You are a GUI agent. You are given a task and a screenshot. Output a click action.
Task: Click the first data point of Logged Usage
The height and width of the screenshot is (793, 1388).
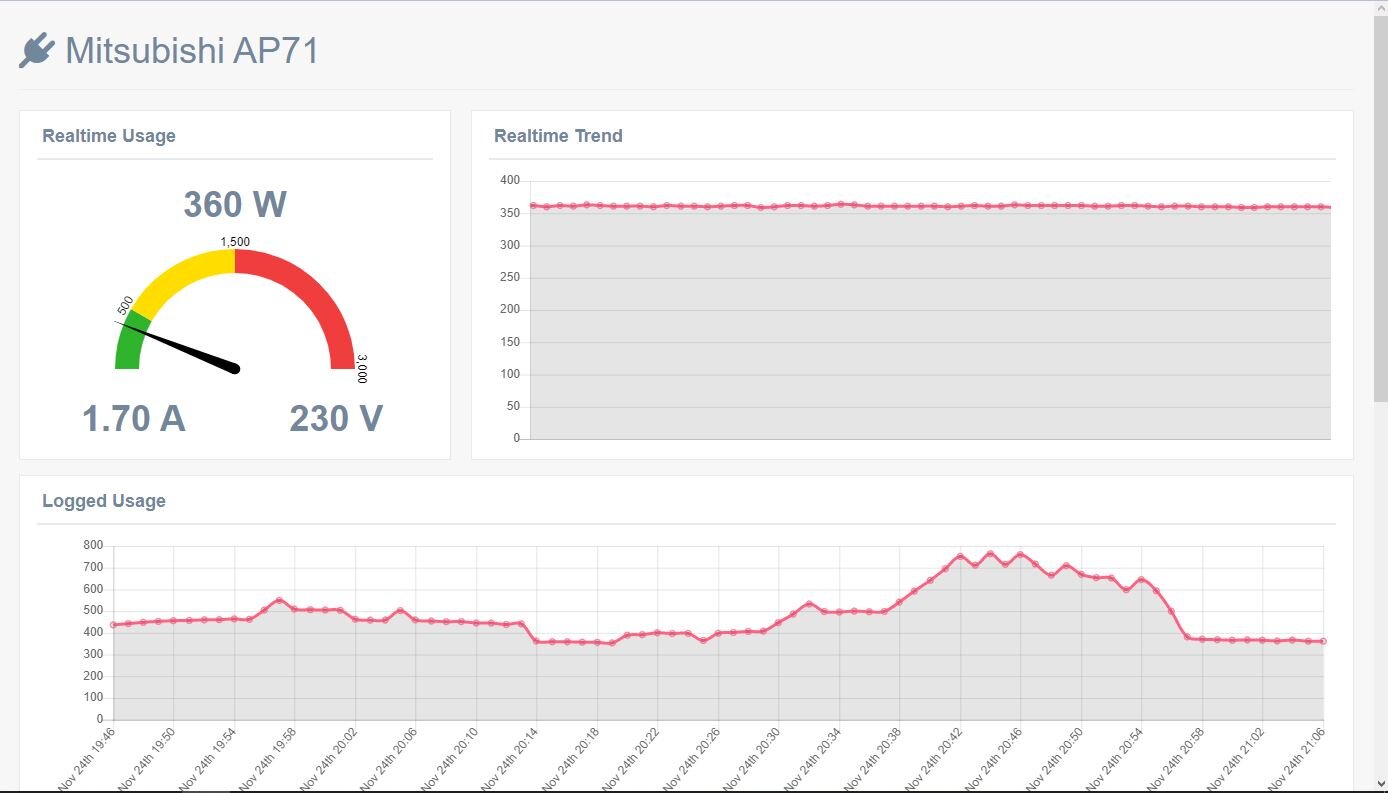pos(113,625)
